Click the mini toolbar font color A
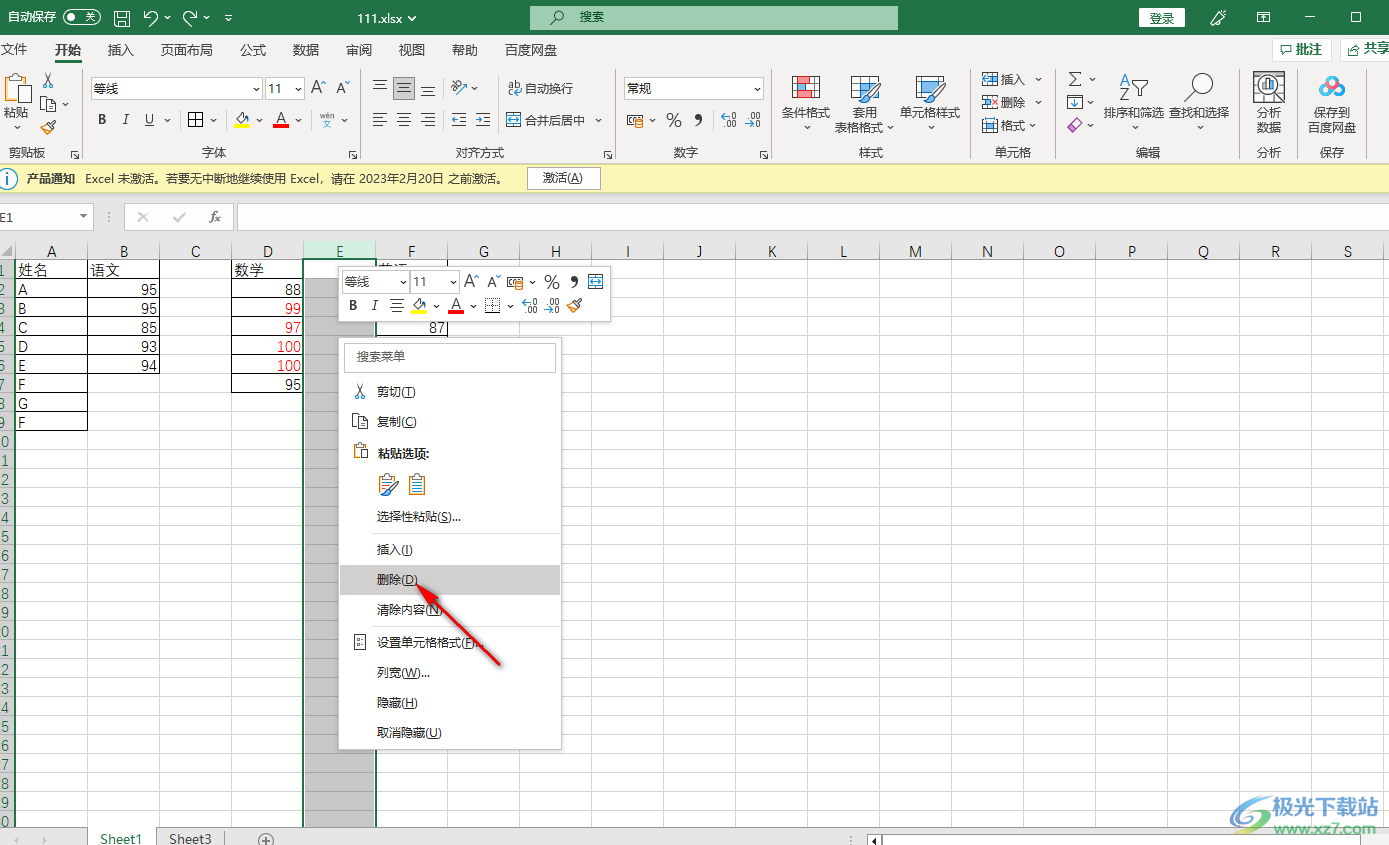Viewport: 1389px width, 845px height. (x=456, y=305)
